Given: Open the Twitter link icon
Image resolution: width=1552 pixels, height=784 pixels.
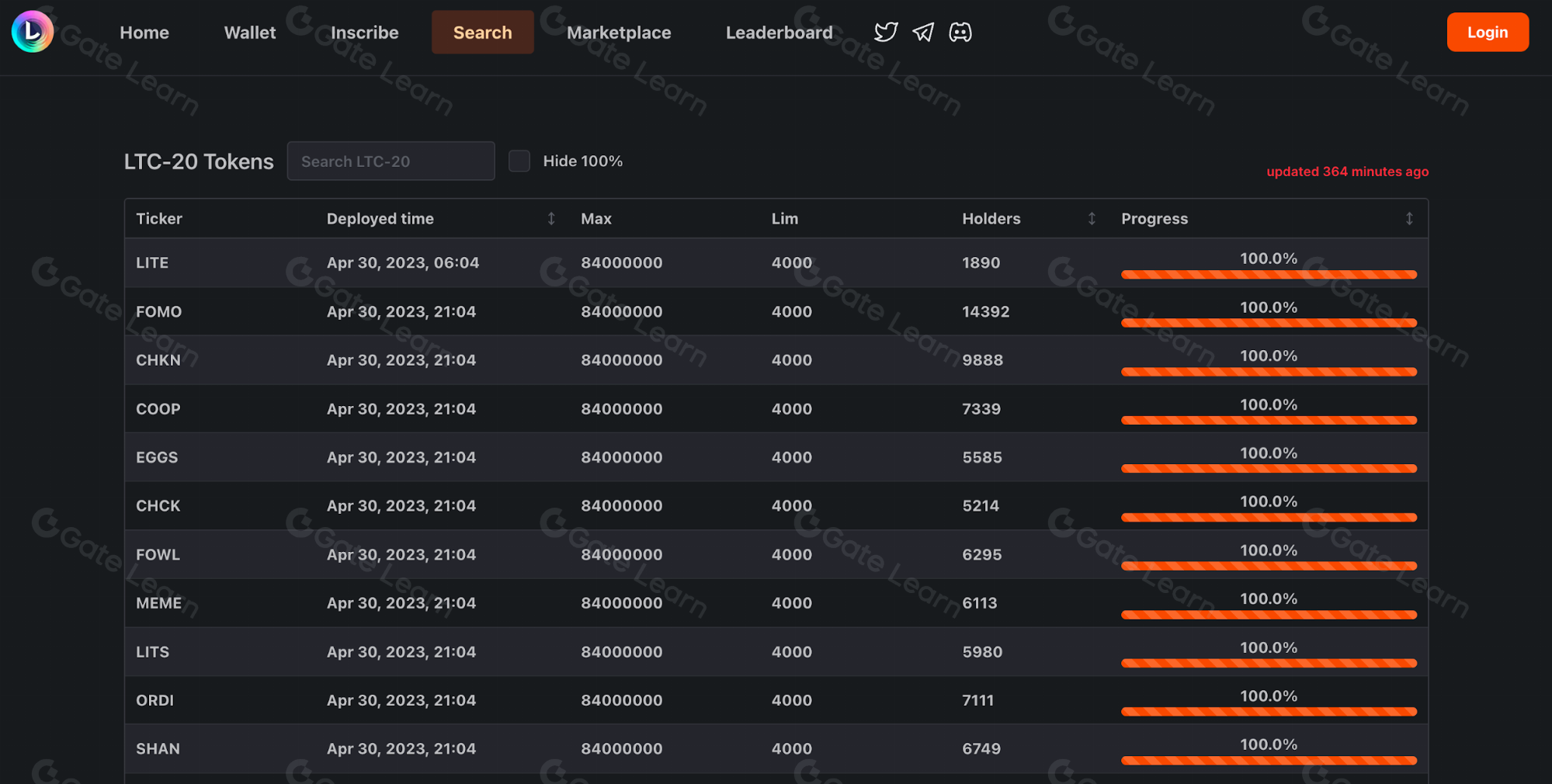Looking at the screenshot, I should point(885,32).
